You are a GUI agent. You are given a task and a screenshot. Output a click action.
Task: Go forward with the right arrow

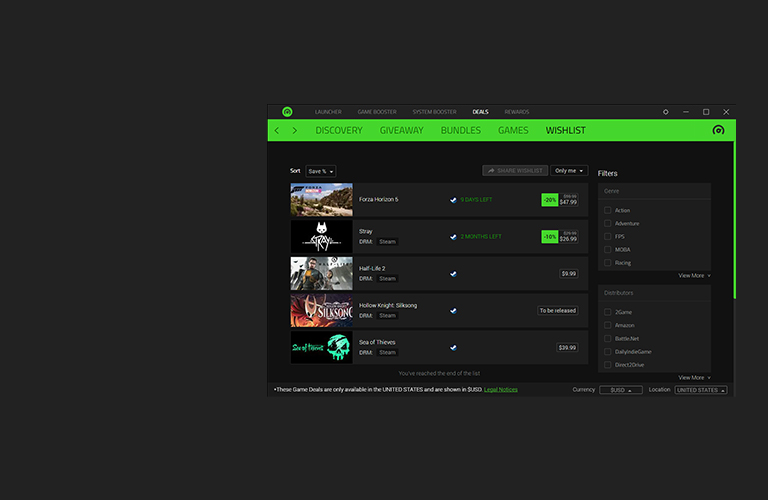click(x=295, y=131)
